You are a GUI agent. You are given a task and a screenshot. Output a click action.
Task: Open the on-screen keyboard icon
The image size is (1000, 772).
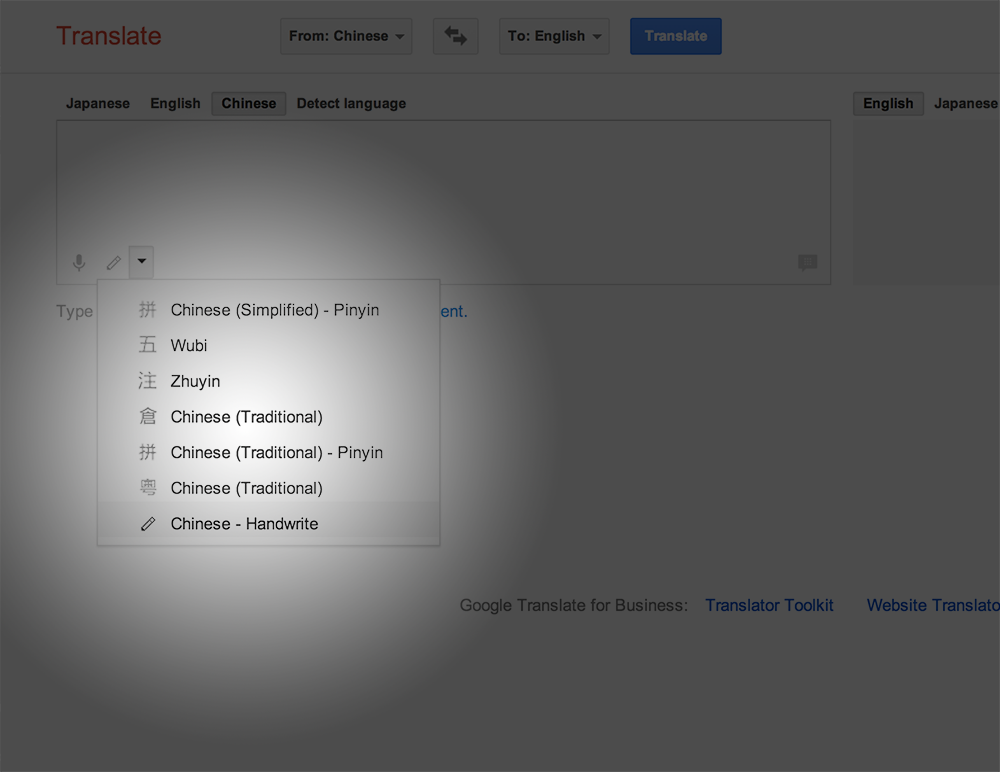807,262
